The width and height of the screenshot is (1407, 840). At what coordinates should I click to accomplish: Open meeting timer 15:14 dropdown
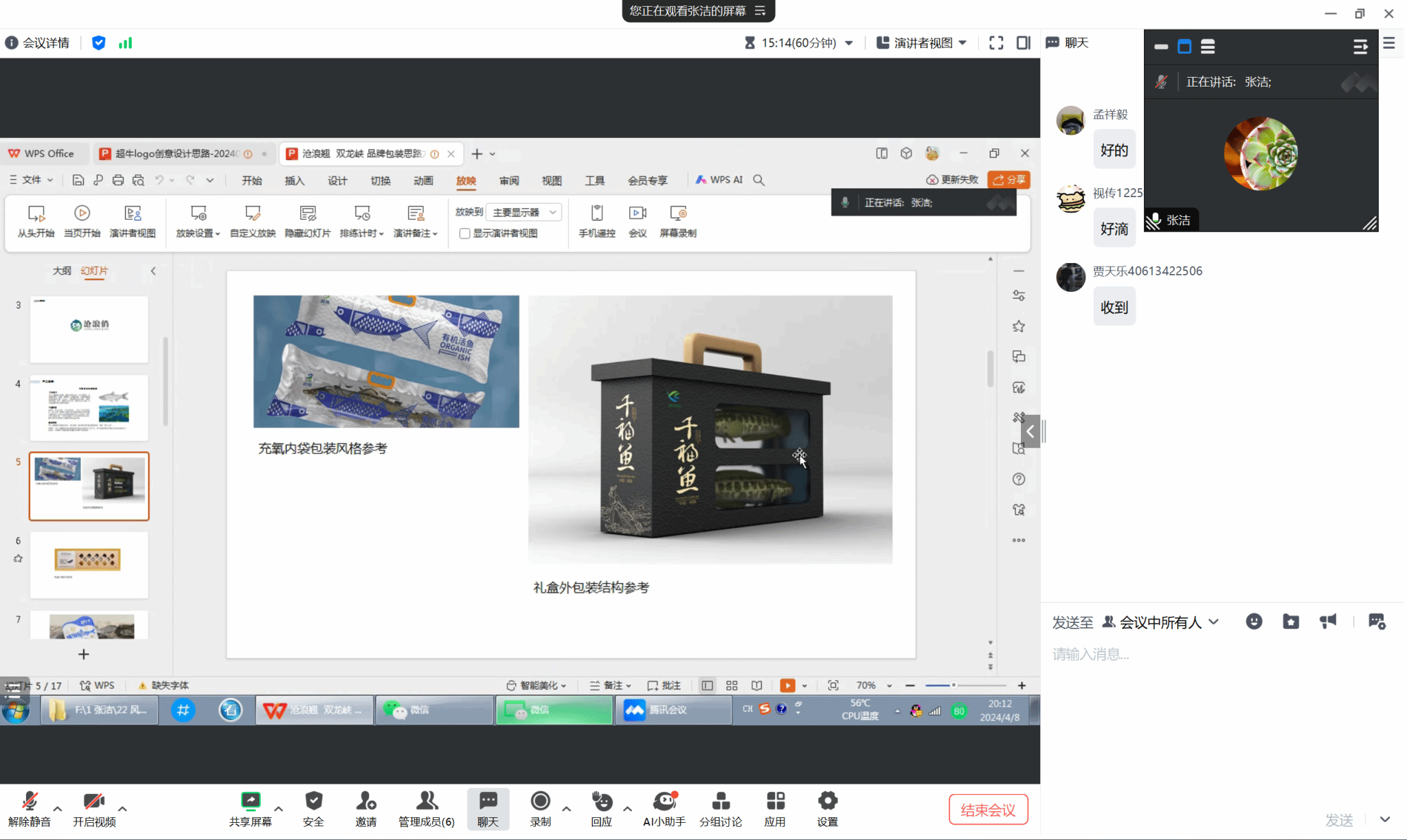(x=798, y=43)
